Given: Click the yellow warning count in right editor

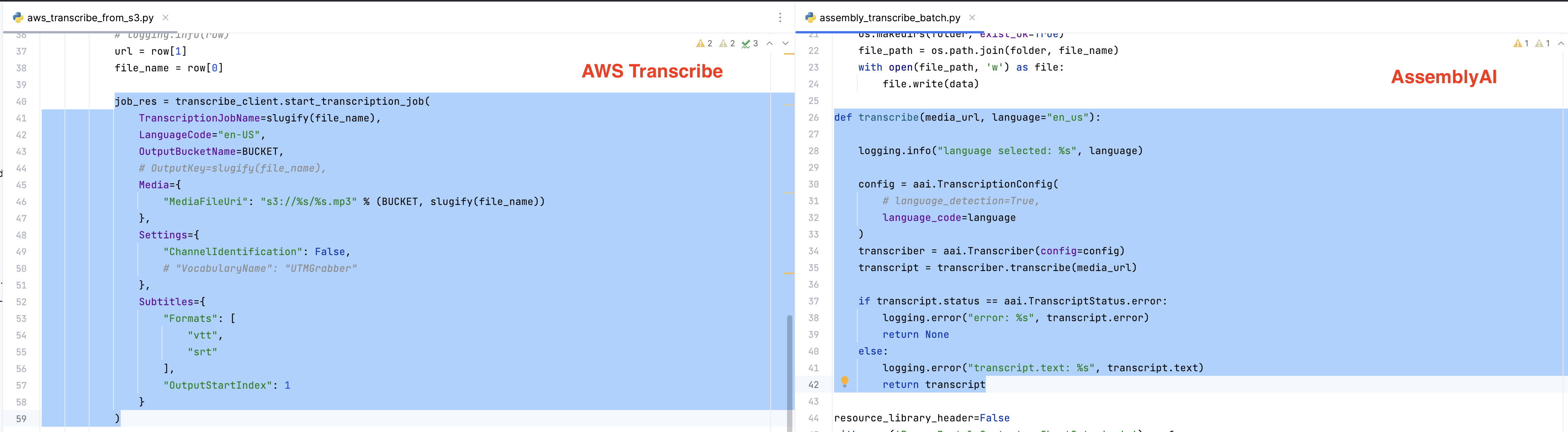Looking at the screenshot, I should click(1521, 43).
